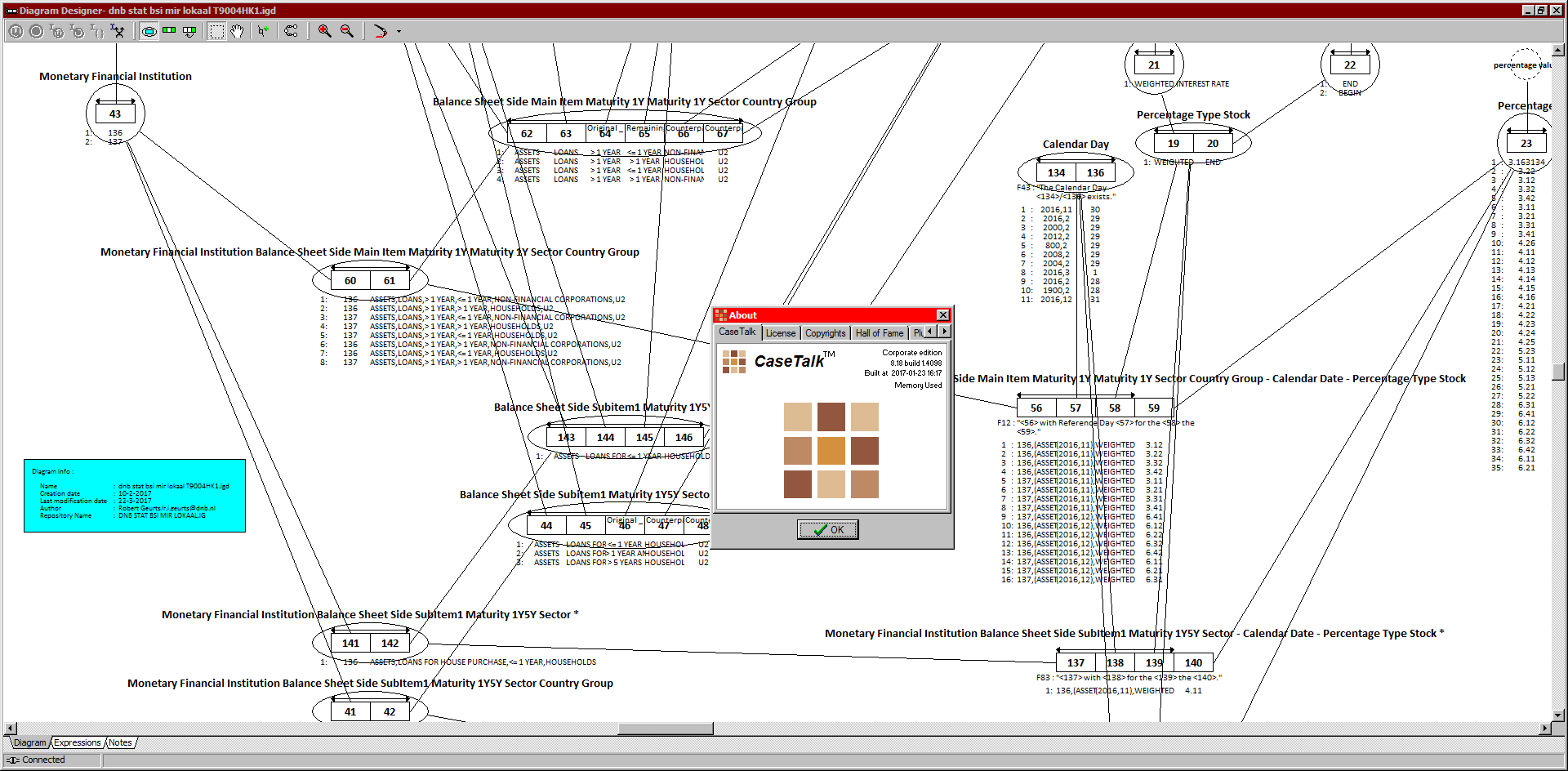Switch to the Expressions tab at bottom
Viewport: 1568px width, 771px height.
click(78, 743)
